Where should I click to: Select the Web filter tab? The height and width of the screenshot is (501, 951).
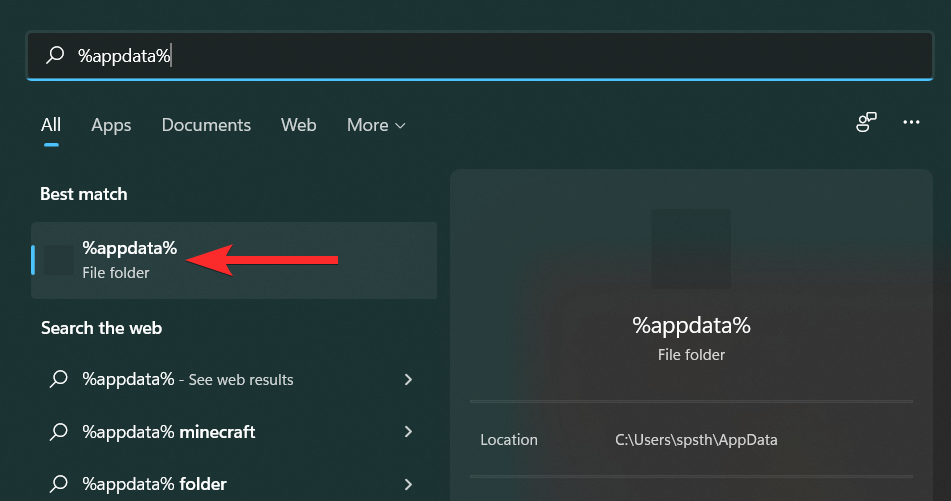[298, 125]
